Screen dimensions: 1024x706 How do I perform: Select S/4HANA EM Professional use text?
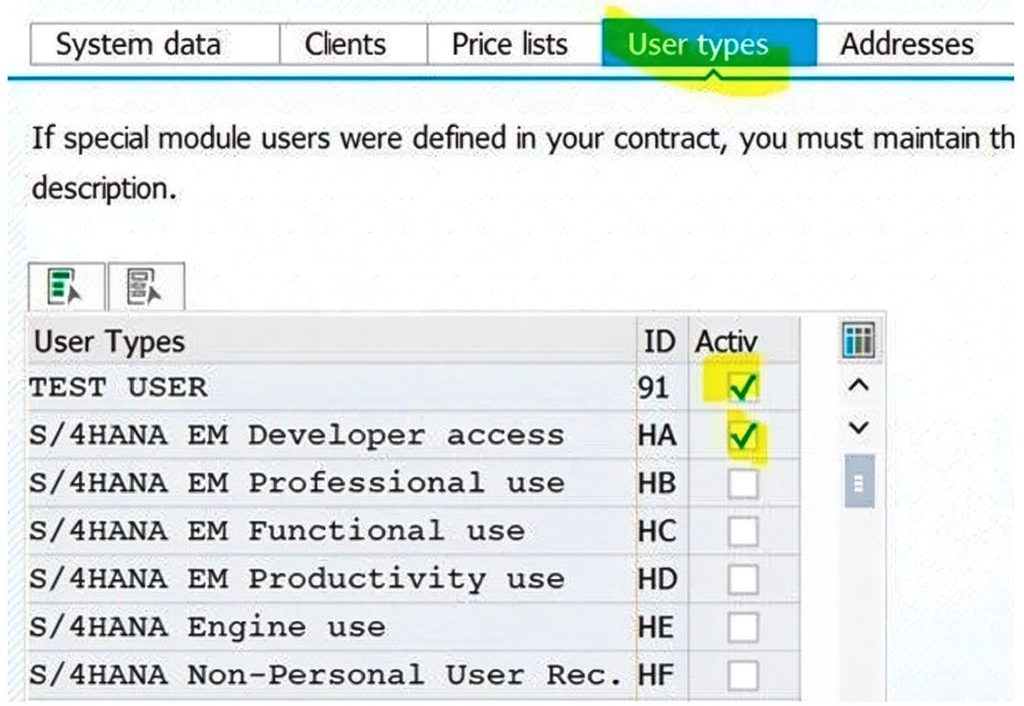[x=296, y=484]
